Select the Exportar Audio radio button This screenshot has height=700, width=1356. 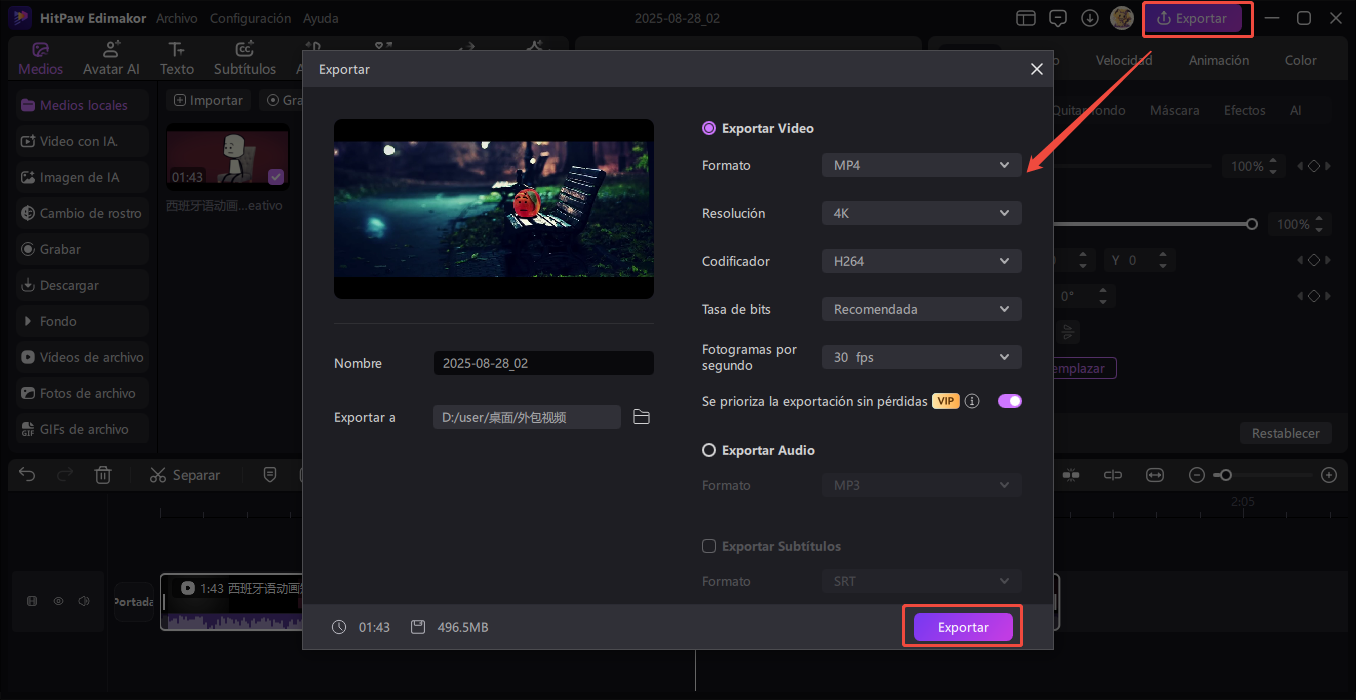click(x=709, y=450)
